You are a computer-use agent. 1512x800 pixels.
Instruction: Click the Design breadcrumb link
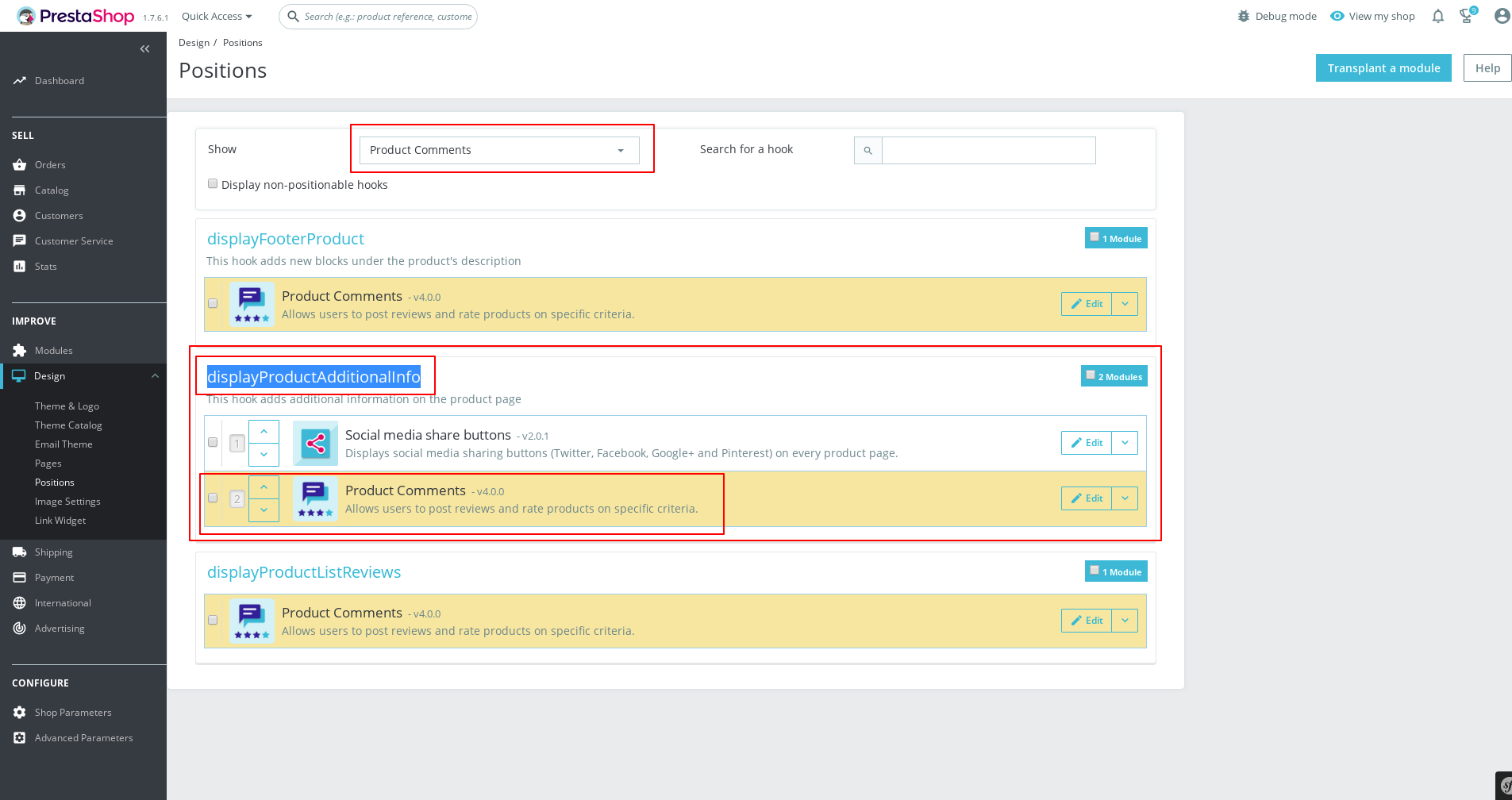coord(194,42)
